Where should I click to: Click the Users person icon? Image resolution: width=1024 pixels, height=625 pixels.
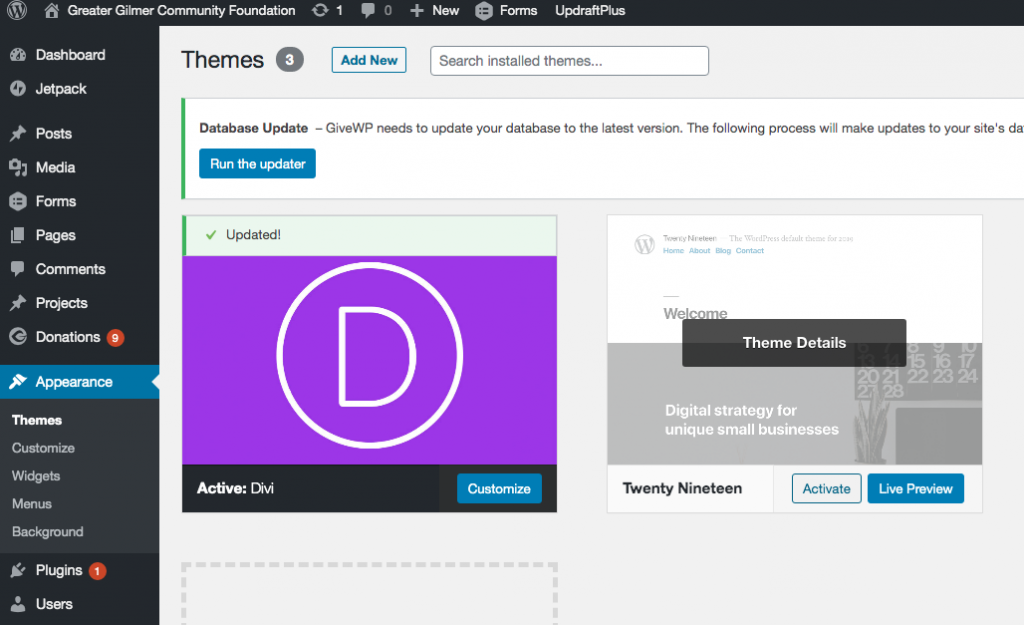(x=18, y=604)
